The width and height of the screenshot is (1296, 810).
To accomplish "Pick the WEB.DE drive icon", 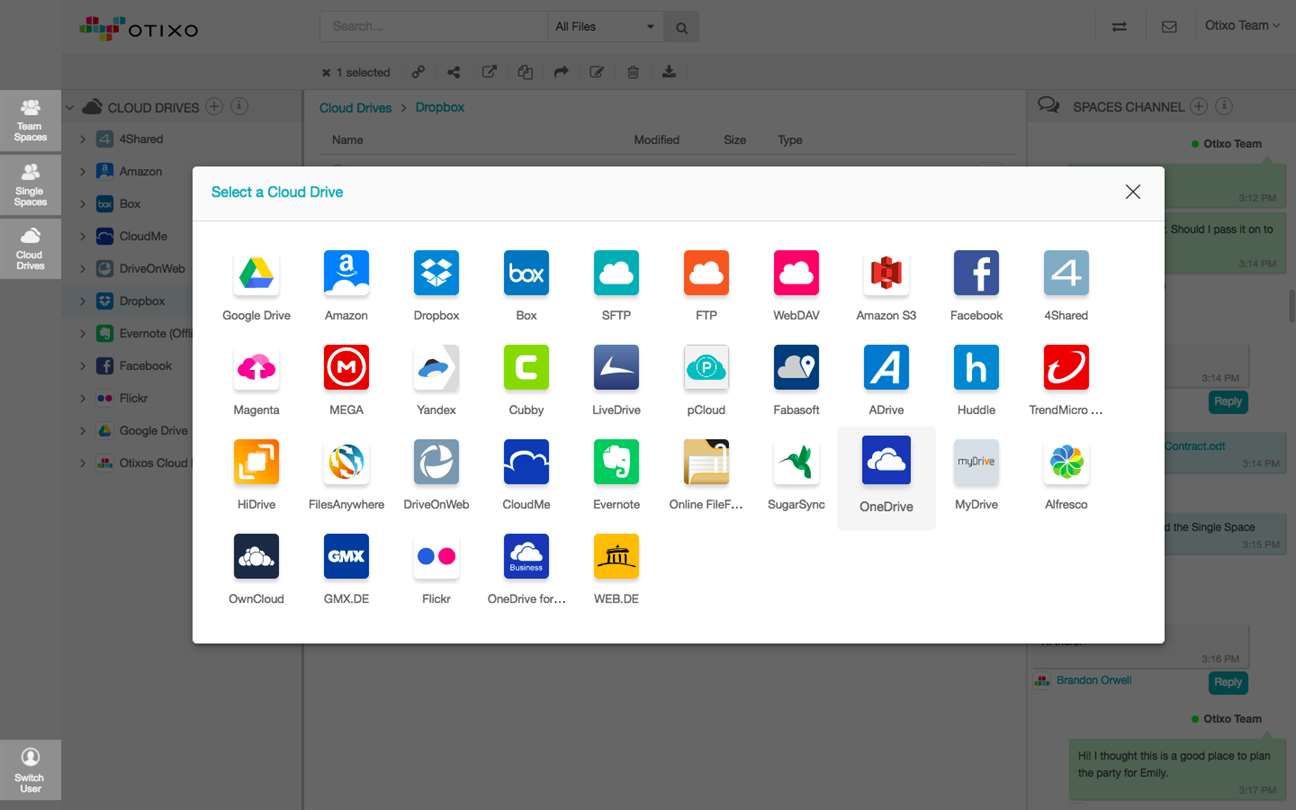I will (x=616, y=556).
